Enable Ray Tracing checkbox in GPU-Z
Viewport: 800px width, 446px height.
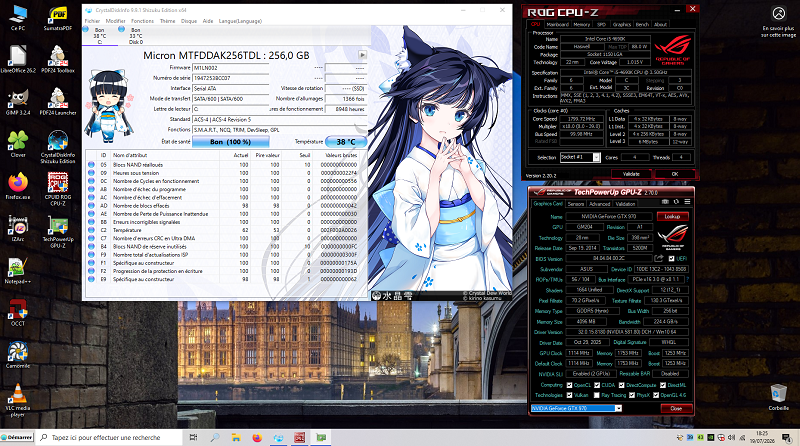pyautogui.click(x=596, y=395)
